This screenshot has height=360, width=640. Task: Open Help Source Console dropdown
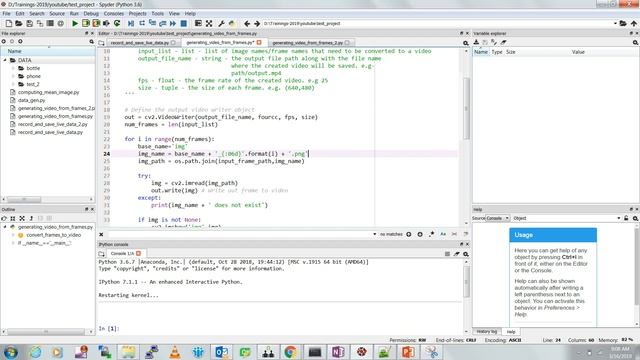(498, 218)
